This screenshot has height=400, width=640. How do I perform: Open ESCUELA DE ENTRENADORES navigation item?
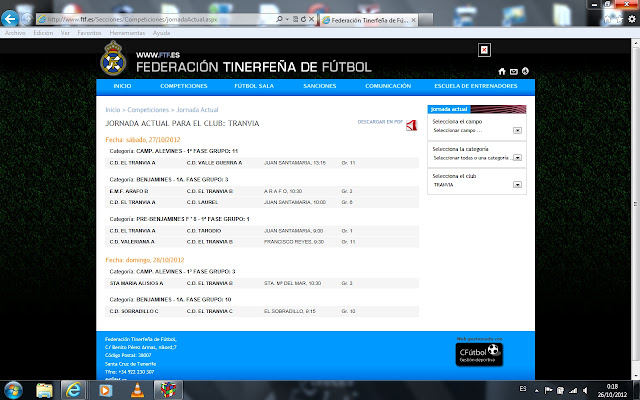pos(476,86)
